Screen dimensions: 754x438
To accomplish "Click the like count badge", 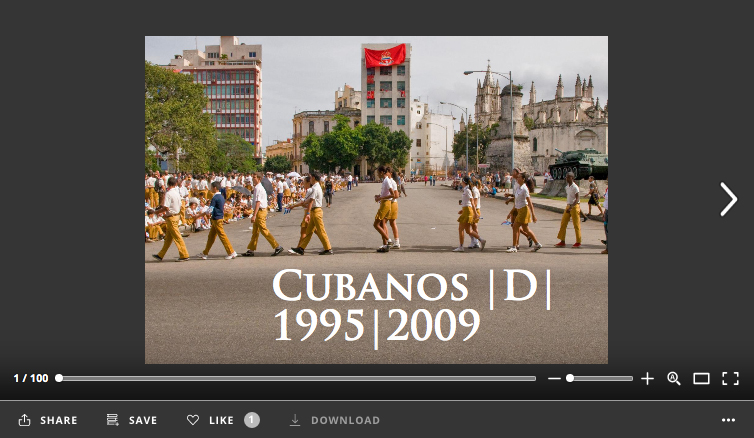I will coord(251,420).
